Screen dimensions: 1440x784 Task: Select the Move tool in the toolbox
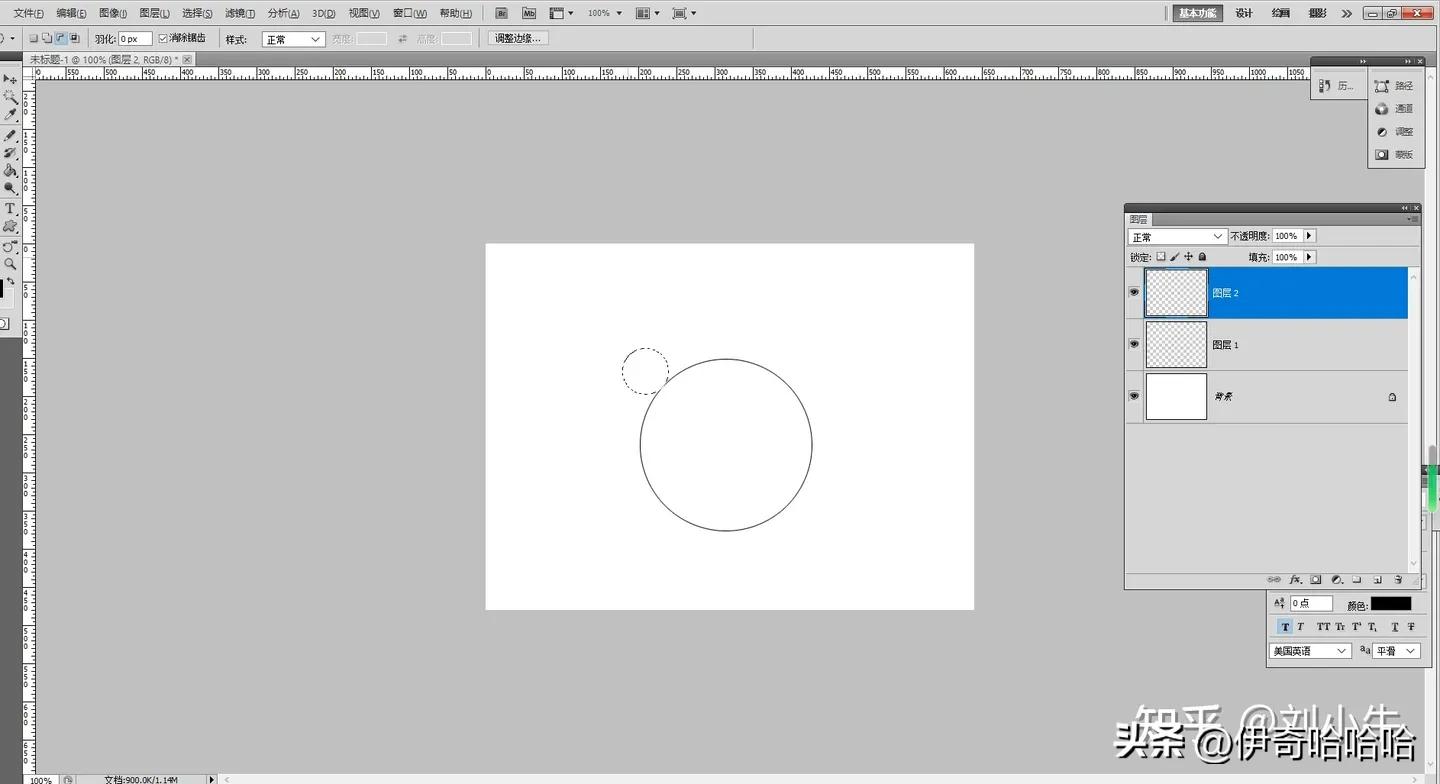click(10, 79)
